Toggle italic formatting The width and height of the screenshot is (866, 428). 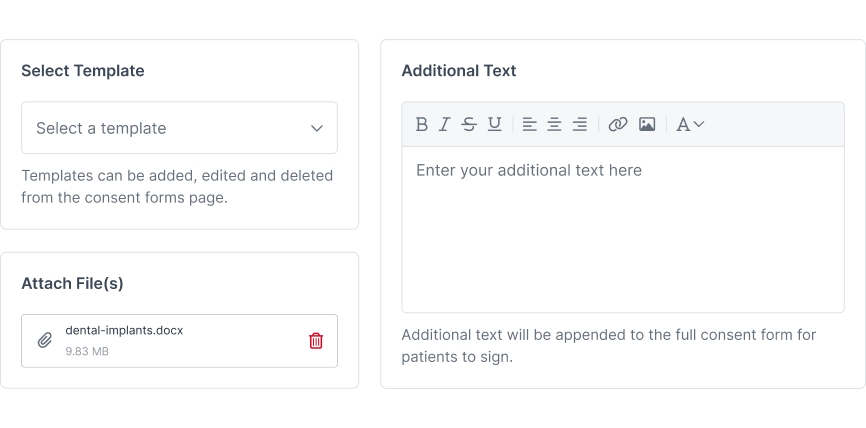(445, 124)
